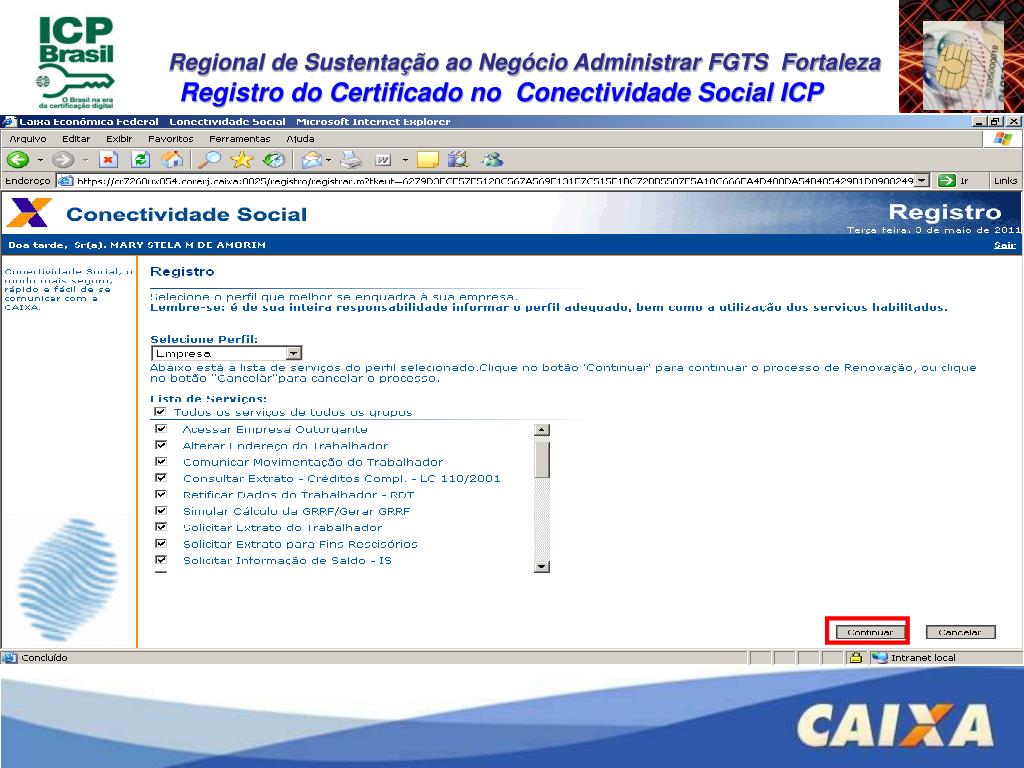Viewport: 1024px width, 768px height.
Task: Click the green Ir go arrow
Action: (946, 181)
